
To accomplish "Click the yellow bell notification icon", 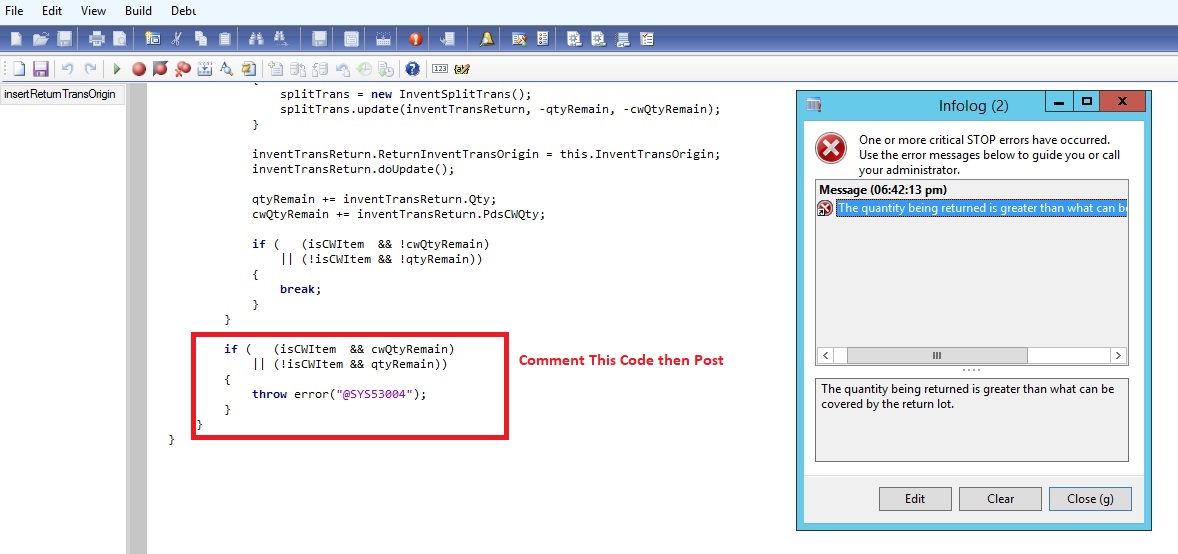I will coord(487,38).
